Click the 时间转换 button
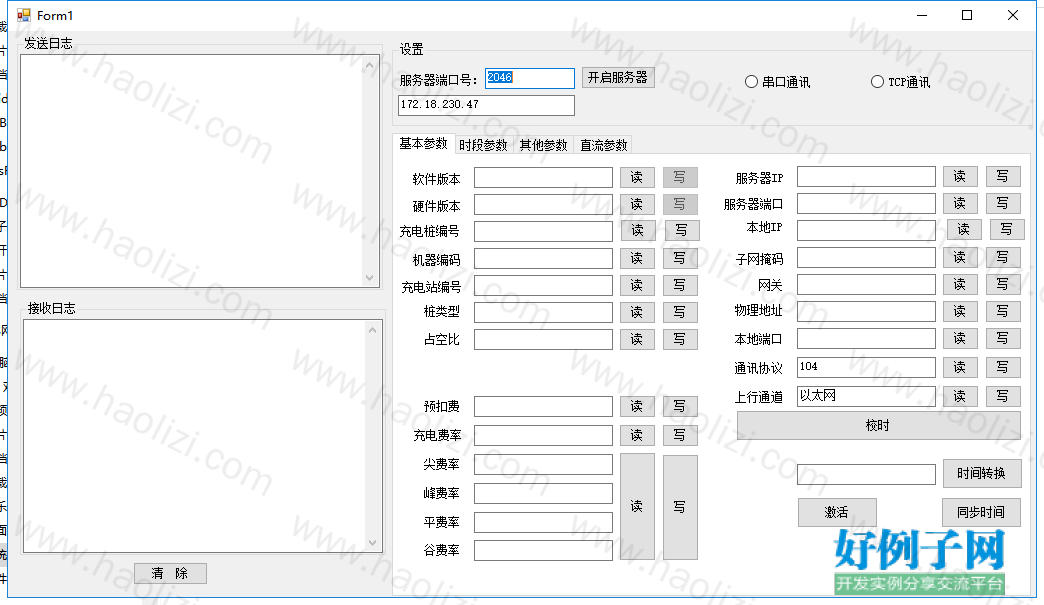The image size is (1044, 605). [981, 473]
